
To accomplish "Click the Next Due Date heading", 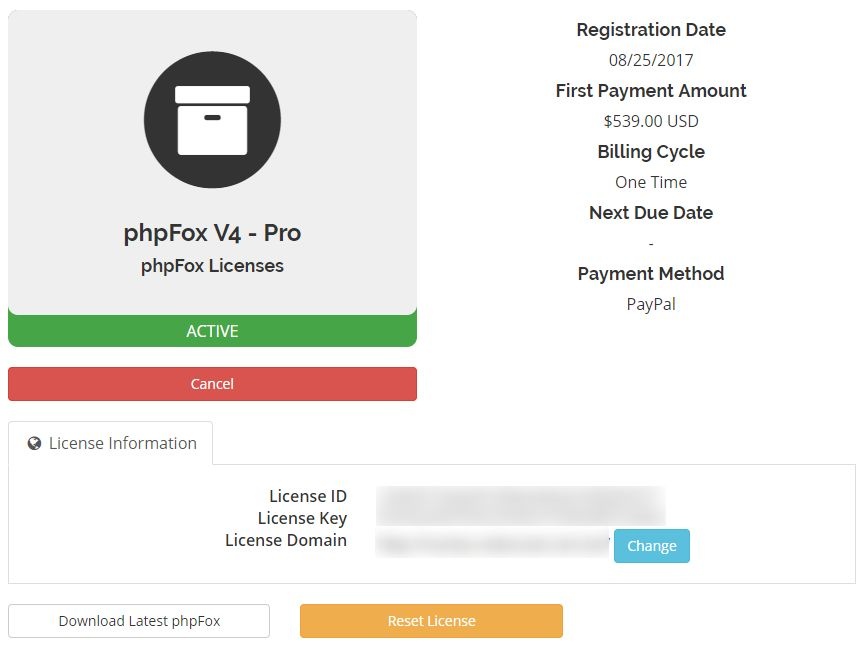I will [x=651, y=213].
